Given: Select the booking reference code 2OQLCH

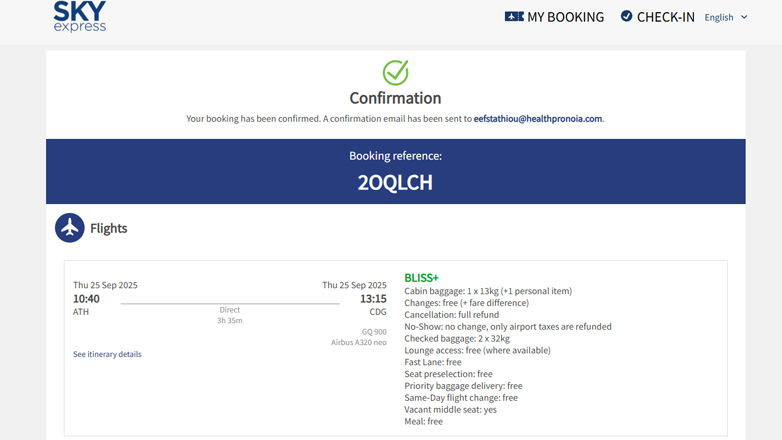Looking at the screenshot, I should point(395,183).
